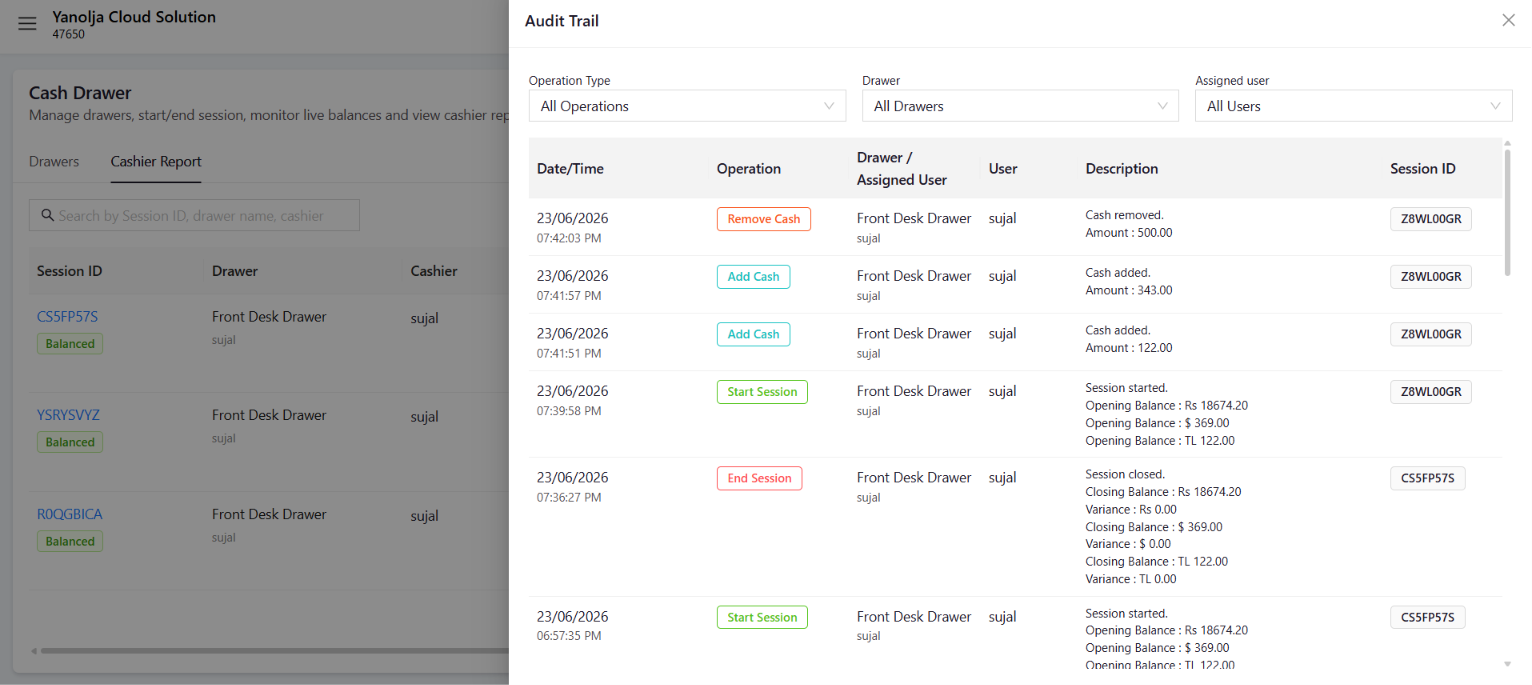
Task: Click the Cashier header in Cashier Report
Action: point(434,271)
